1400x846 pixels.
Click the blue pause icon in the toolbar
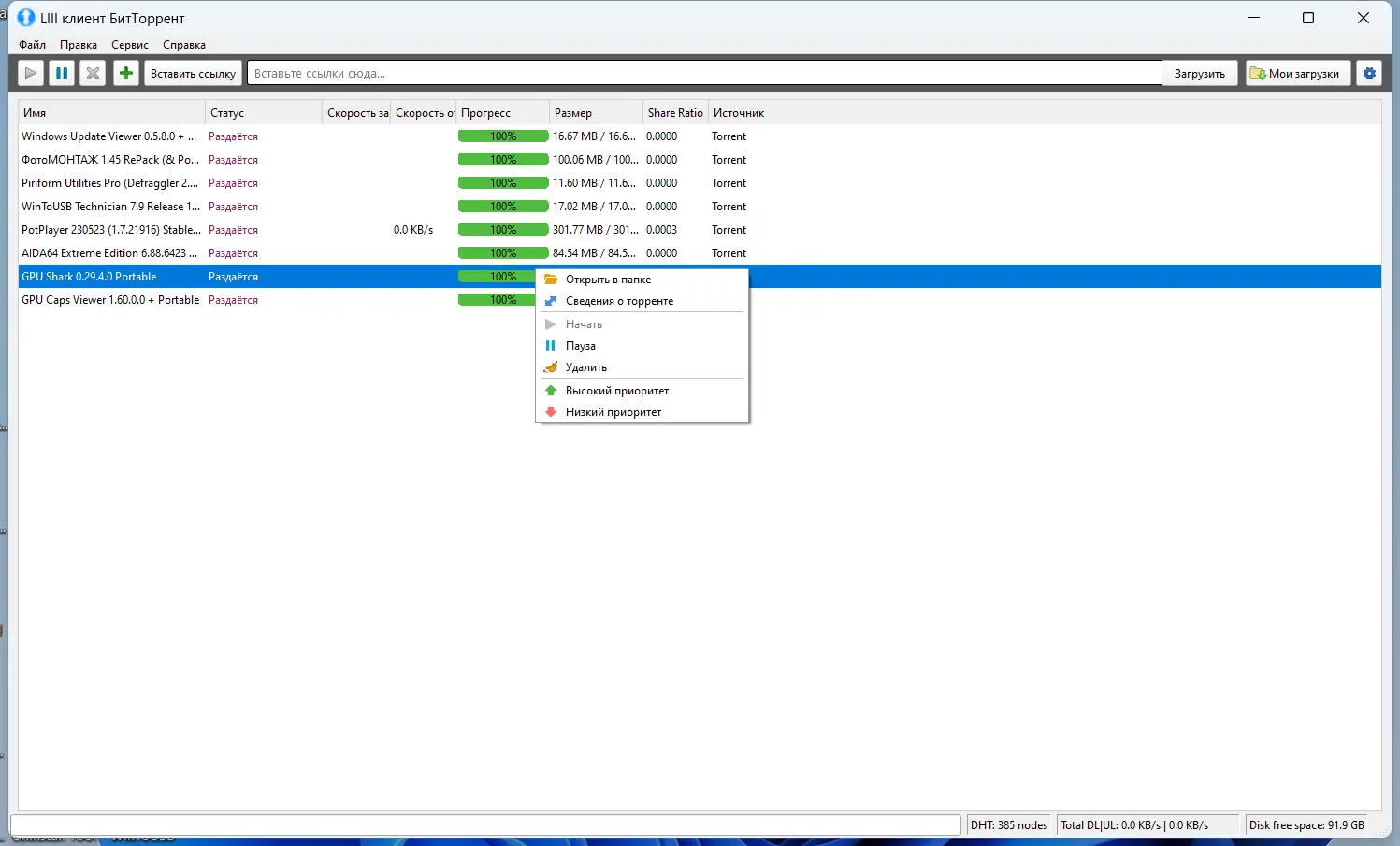(62, 73)
